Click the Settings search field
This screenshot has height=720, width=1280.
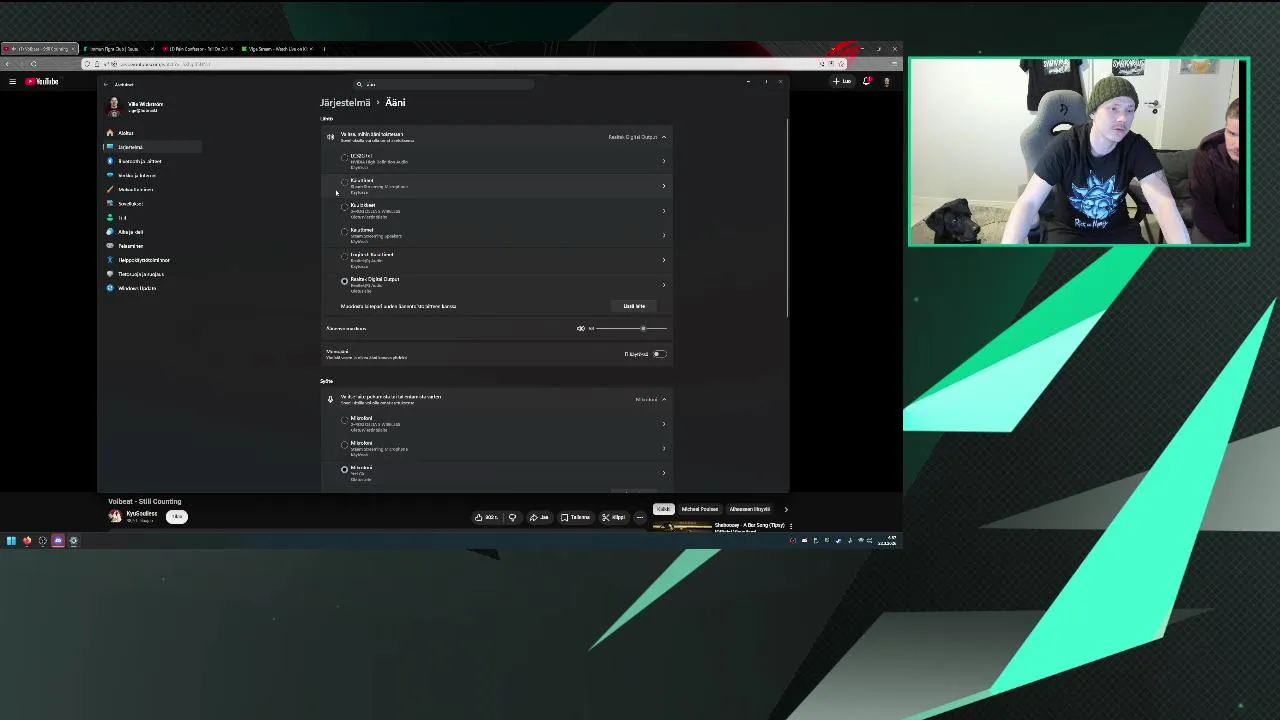443,84
